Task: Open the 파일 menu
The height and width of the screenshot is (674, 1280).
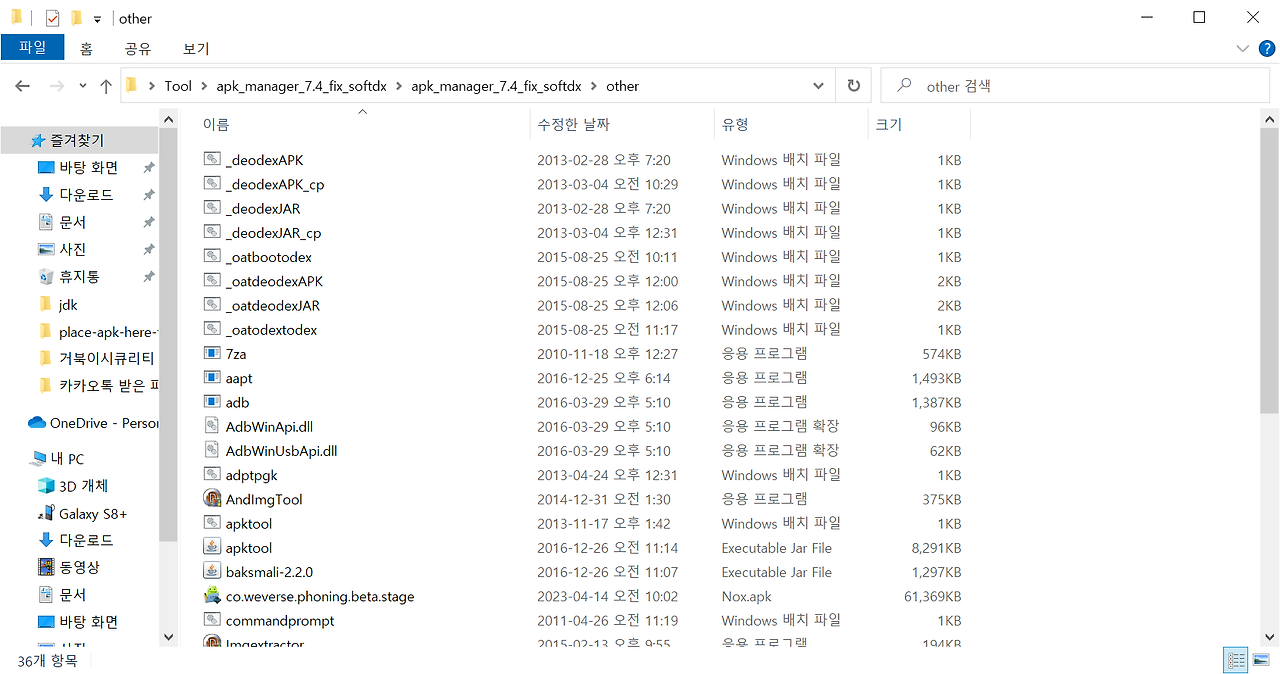Action: [32, 47]
